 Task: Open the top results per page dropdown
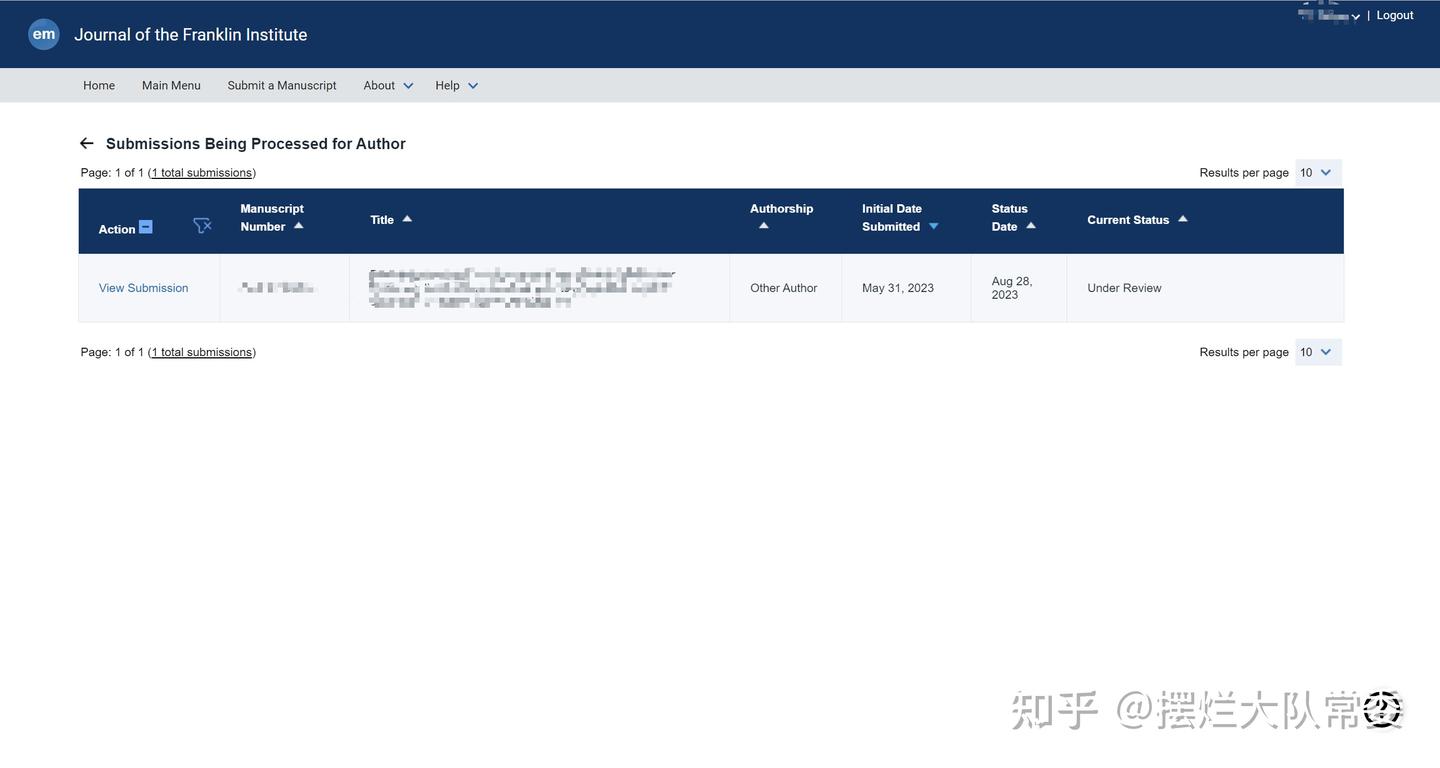[1316, 171]
